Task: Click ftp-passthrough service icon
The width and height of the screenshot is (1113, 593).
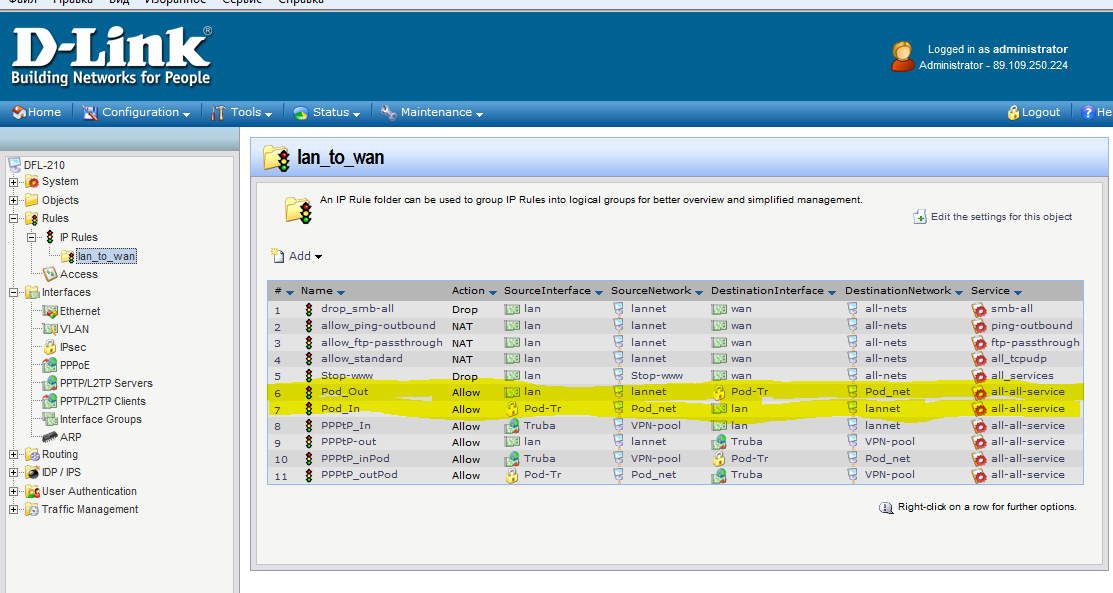Action: [979, 342]
